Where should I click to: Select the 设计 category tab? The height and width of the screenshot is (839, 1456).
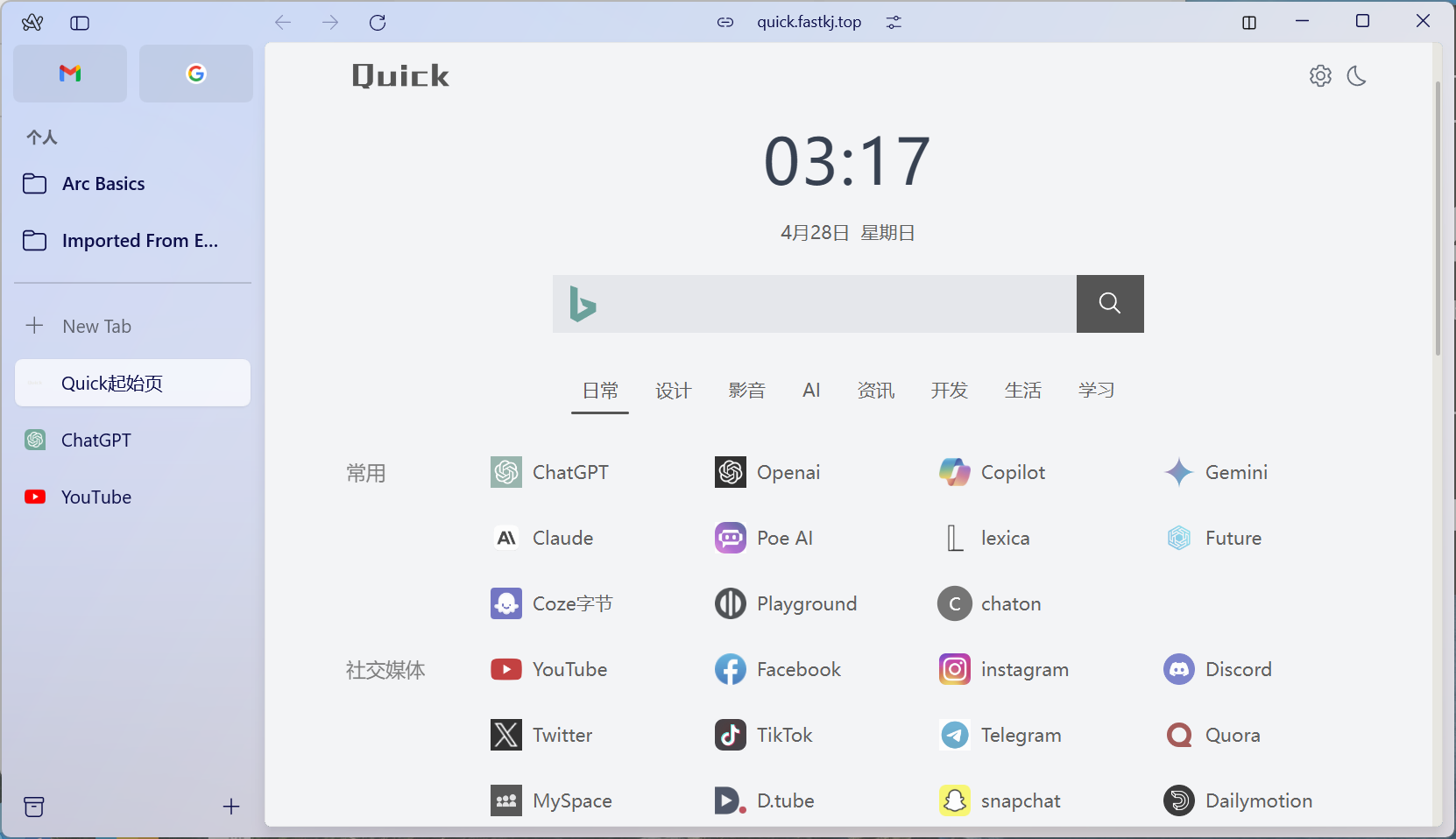[673, 391]
